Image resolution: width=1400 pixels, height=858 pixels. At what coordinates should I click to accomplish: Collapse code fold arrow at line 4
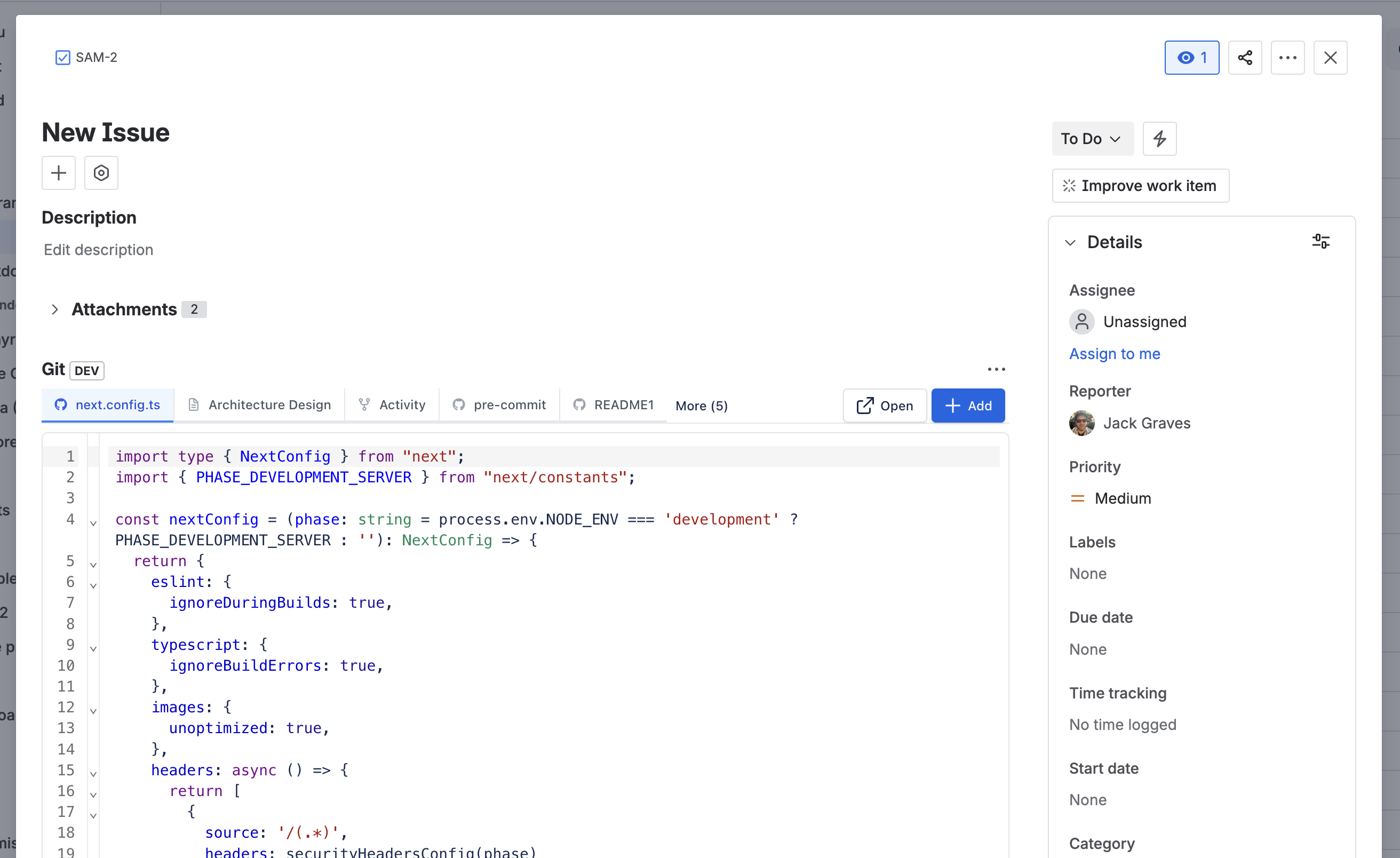93,523
